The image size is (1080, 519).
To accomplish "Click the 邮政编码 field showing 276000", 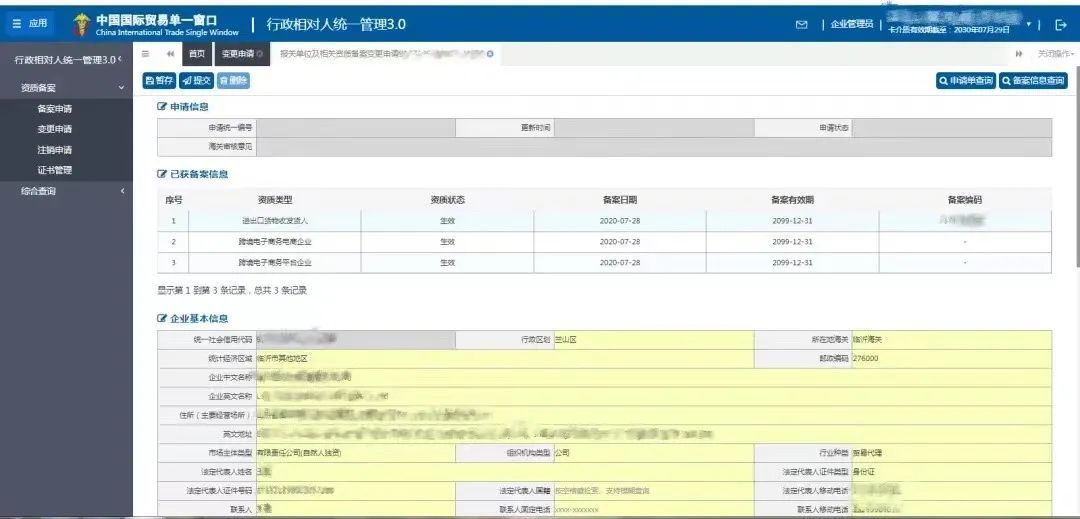I will pyautogui.click(x=950, y=358).
